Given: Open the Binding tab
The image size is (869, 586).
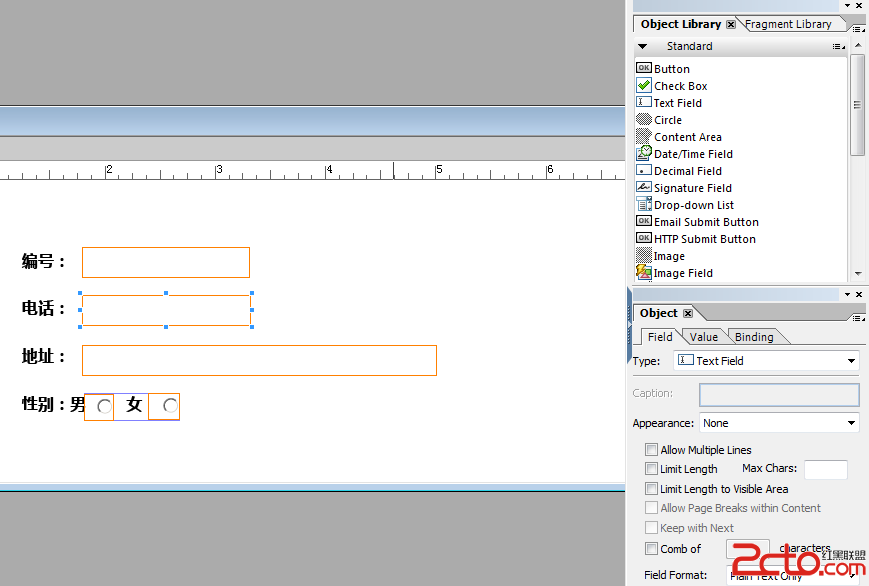Looking at the screenshot, I should (x=754, y=337).
